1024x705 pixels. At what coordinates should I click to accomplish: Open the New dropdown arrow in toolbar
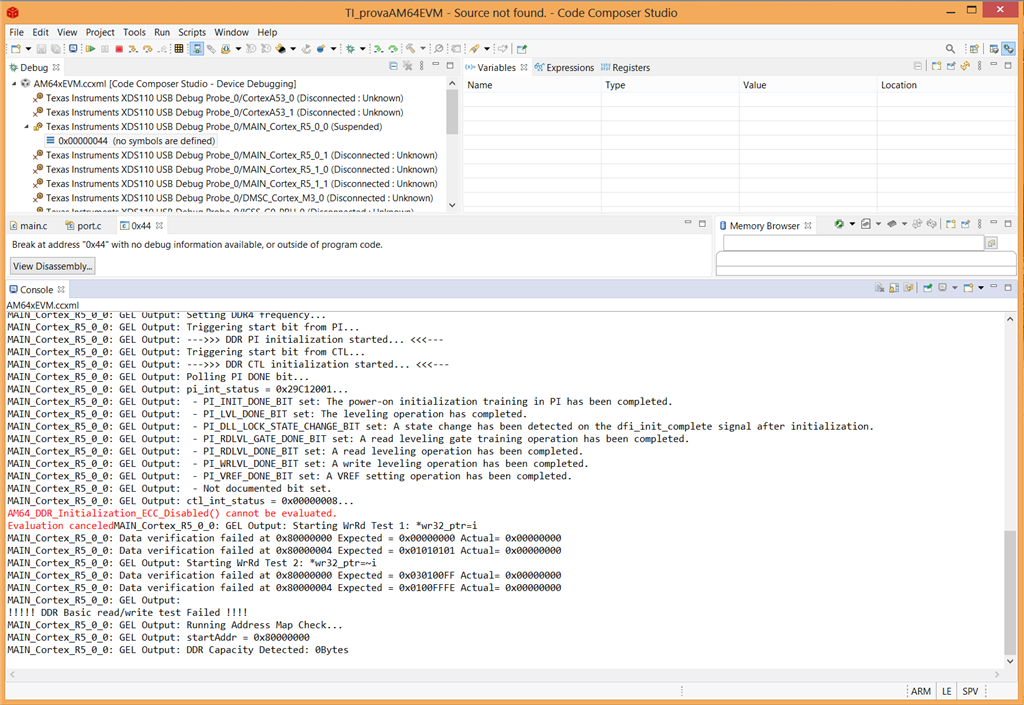click(28, 49)
